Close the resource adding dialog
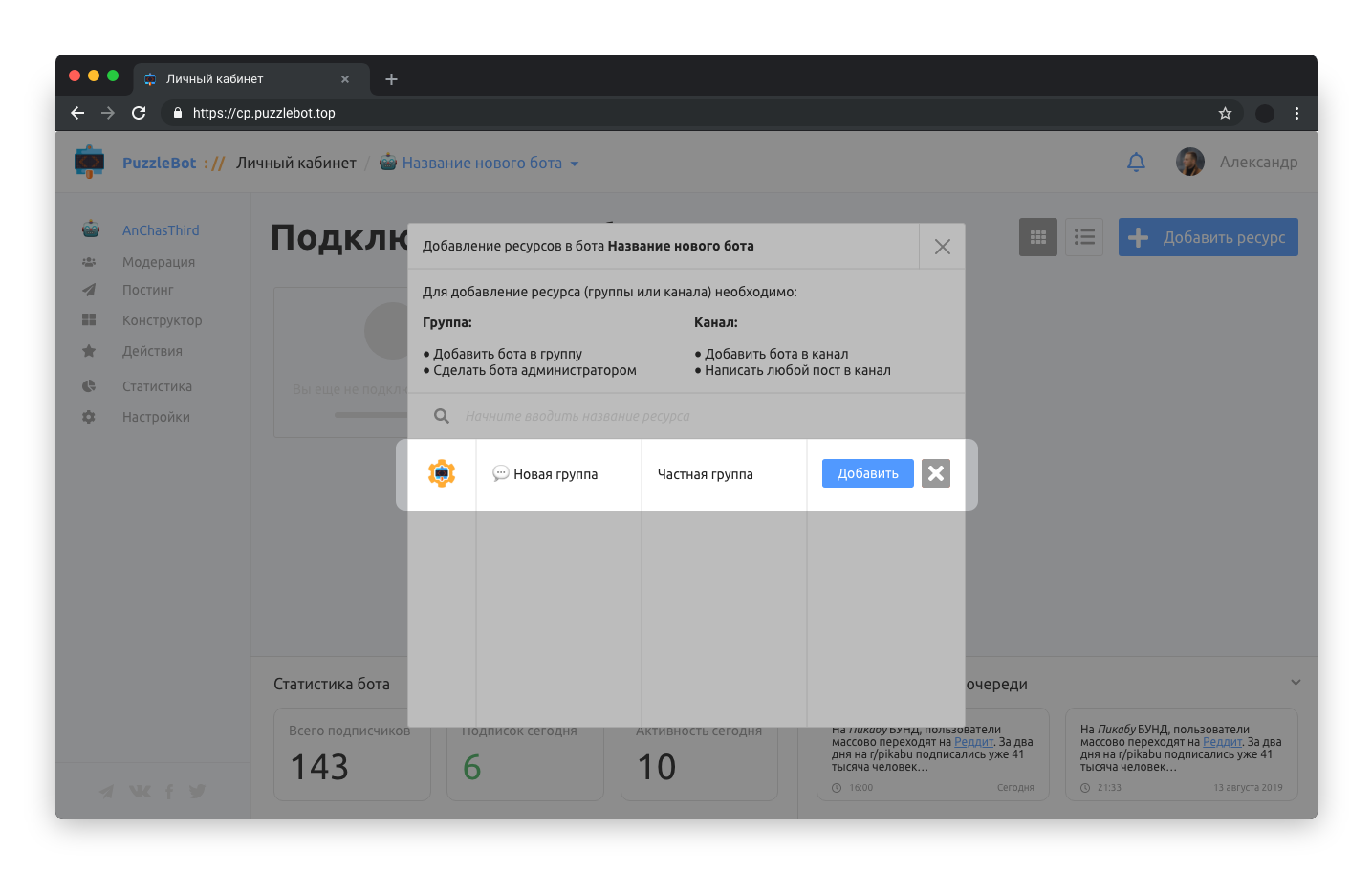 point(942,247)
